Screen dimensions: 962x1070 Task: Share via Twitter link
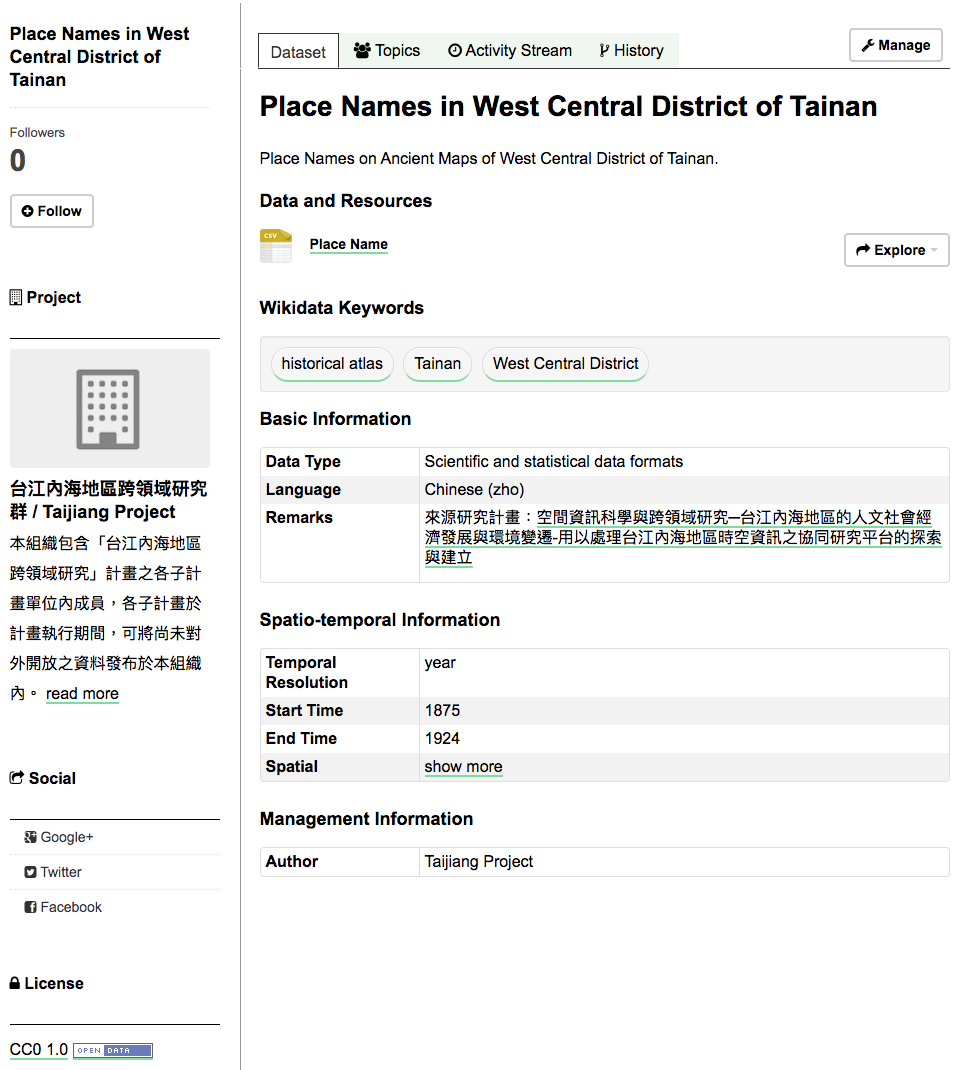53,872
